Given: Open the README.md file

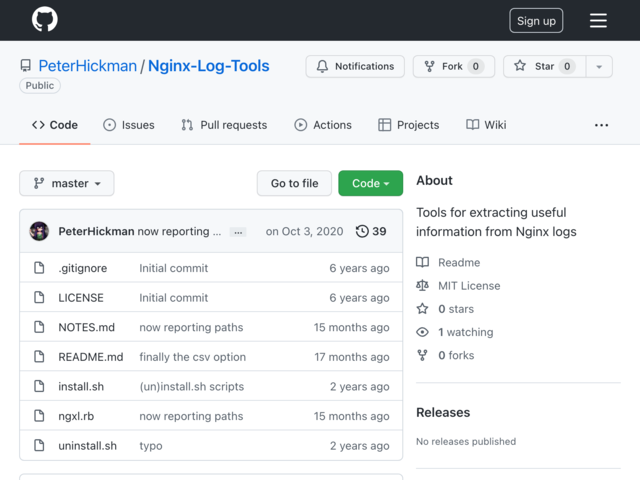Looking at the screenshot, I should 91,357.
